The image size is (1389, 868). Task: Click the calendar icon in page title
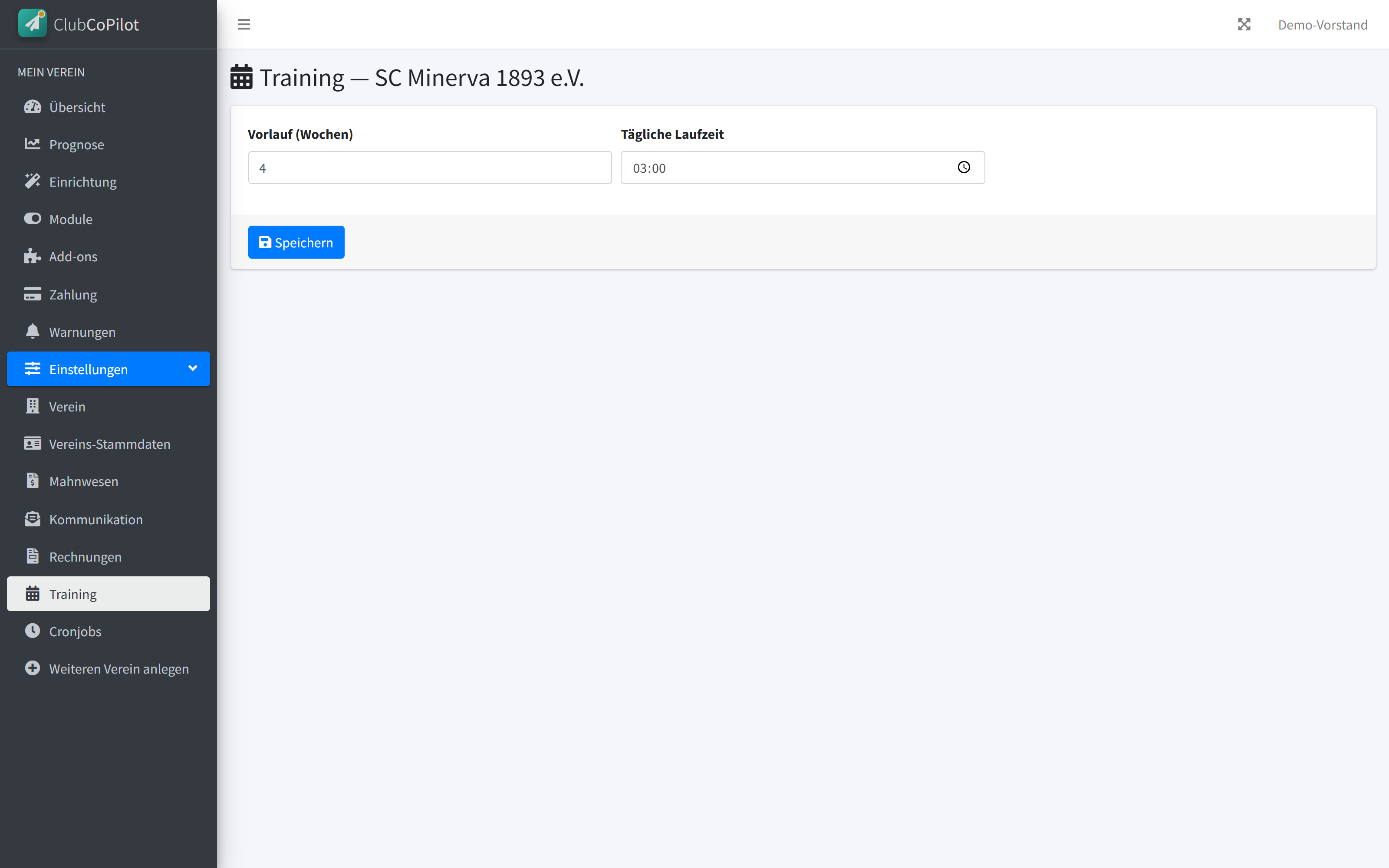tap(242, 77)
